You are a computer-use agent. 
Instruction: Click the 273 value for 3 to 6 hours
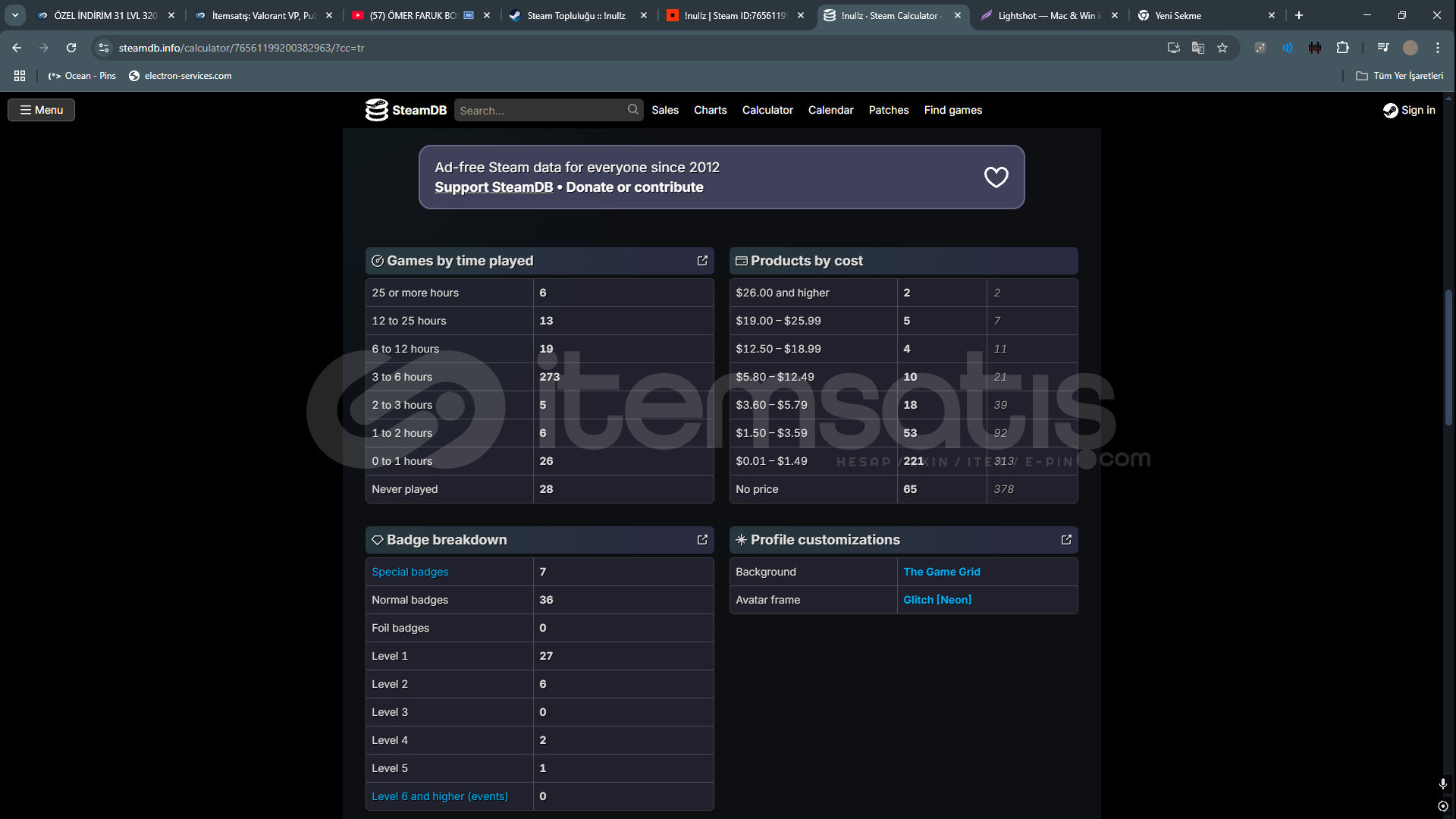point(550,377)
